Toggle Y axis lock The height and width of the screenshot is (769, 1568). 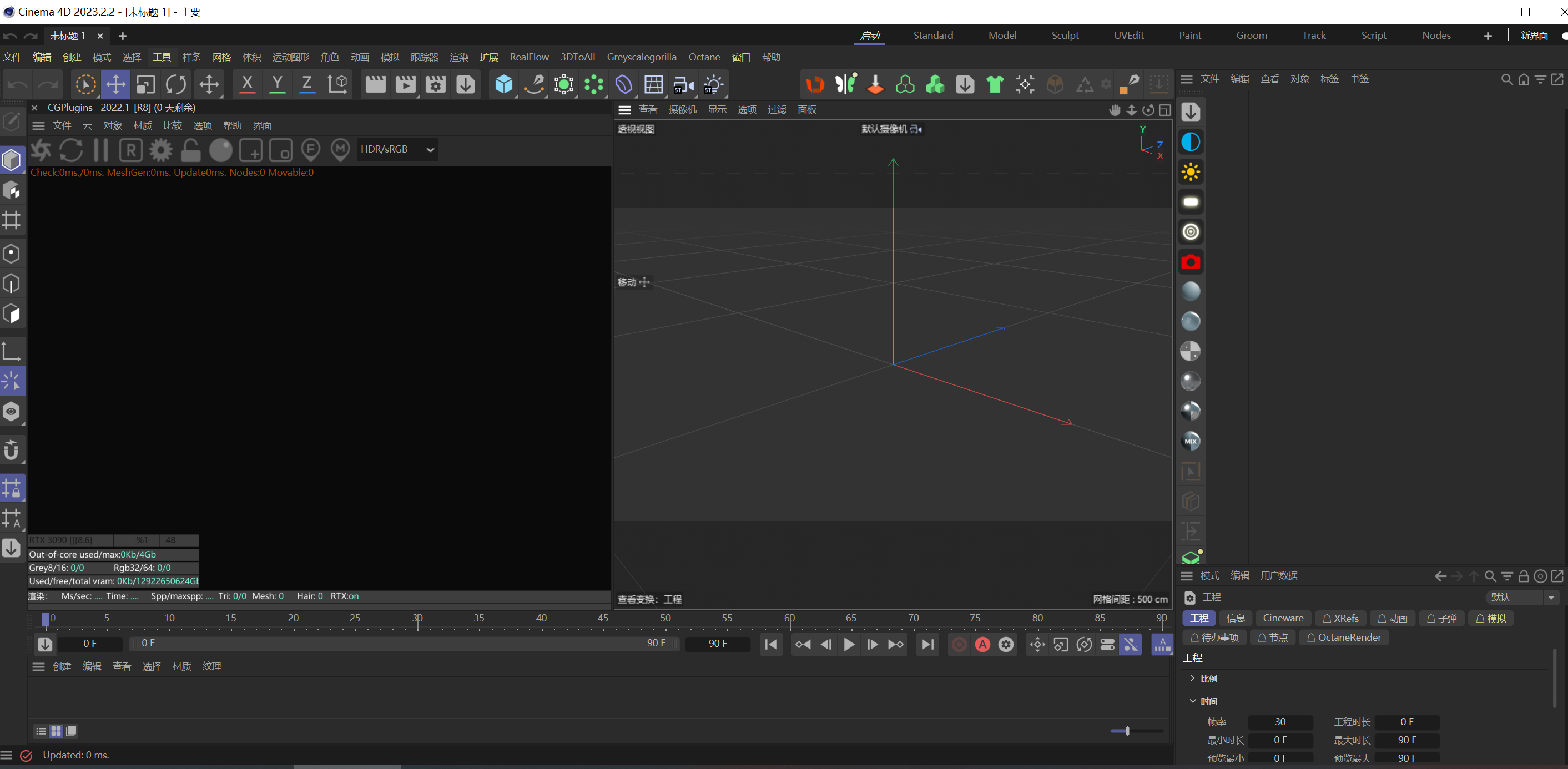click(x=277, y=84)
